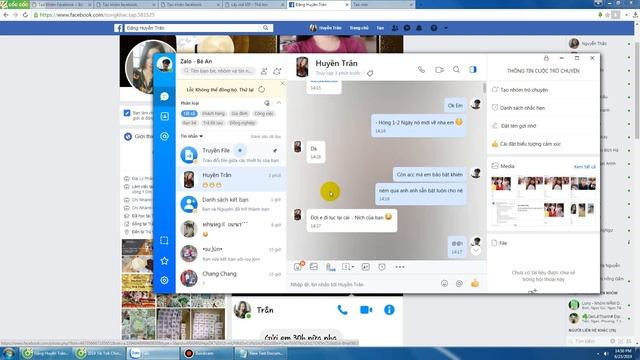Click the create group icon next to Zalo search

pyautogui.click(x=277, y=71)
